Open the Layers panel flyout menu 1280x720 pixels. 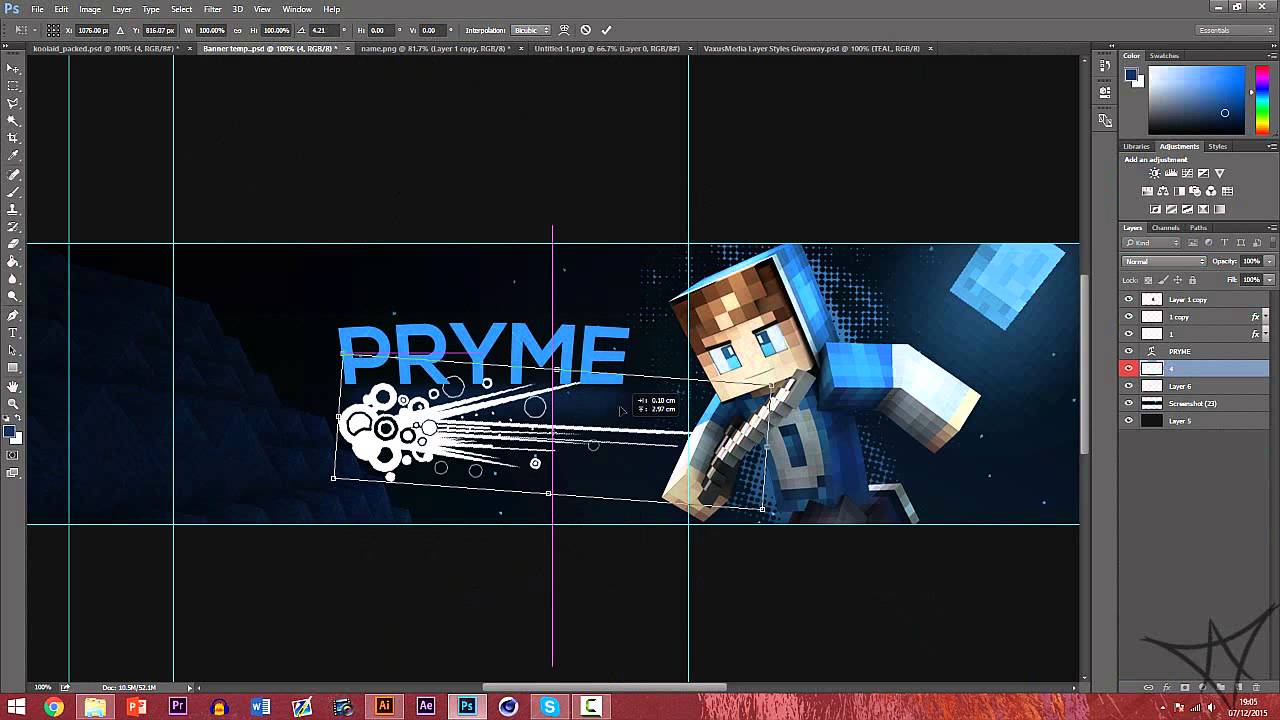[1272, 228]
